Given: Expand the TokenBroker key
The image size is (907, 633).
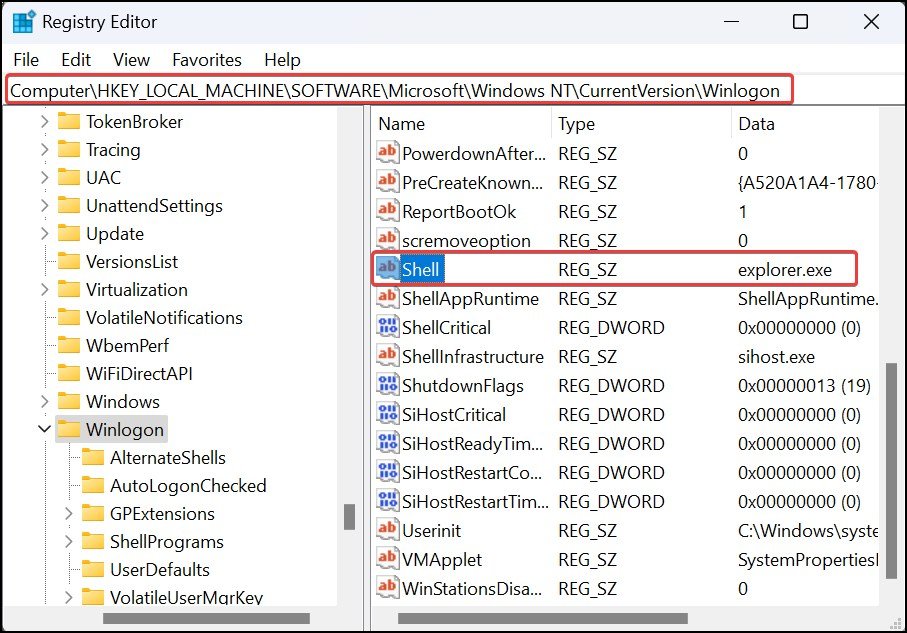Looking at the screenshot, I should coord(45,122).
